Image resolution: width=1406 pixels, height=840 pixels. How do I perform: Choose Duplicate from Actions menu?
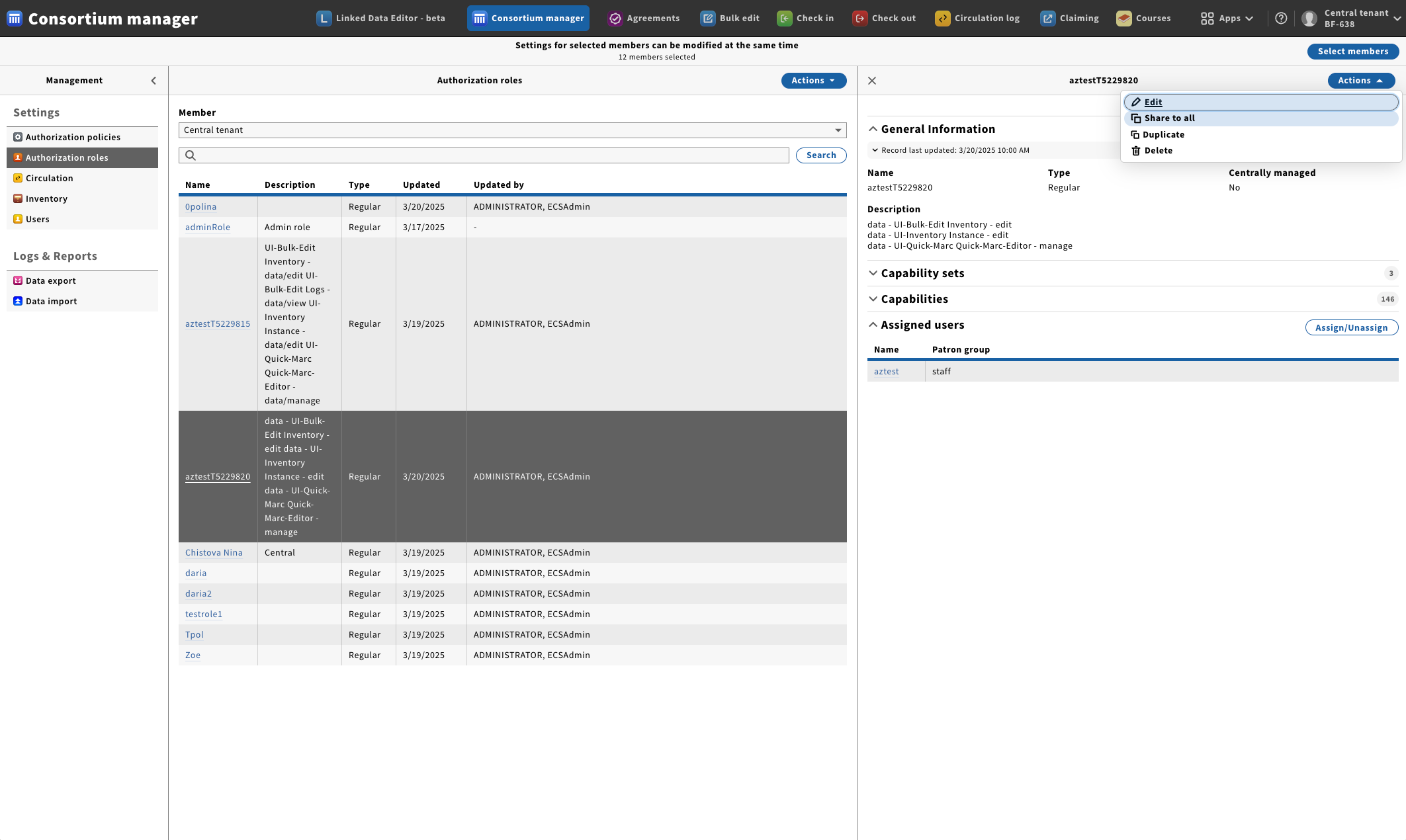click(x=1261, y=135)
